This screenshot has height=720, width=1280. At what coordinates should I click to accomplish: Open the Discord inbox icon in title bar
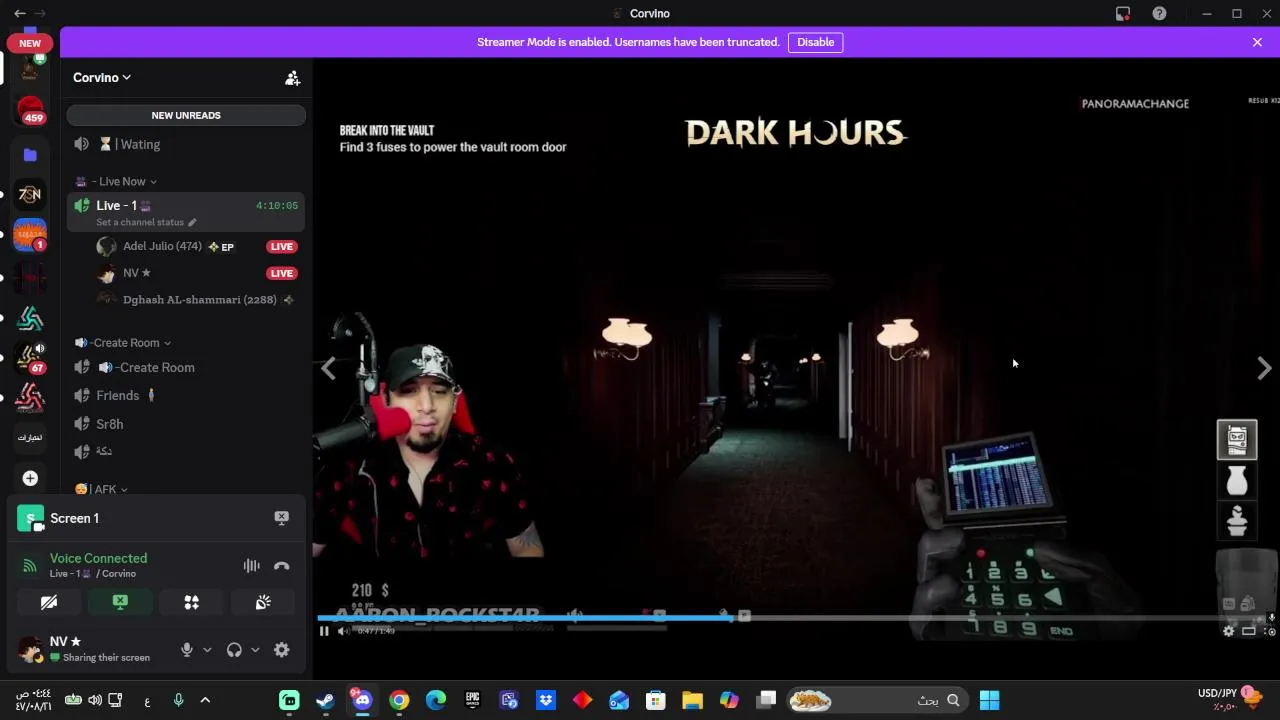1123,13
